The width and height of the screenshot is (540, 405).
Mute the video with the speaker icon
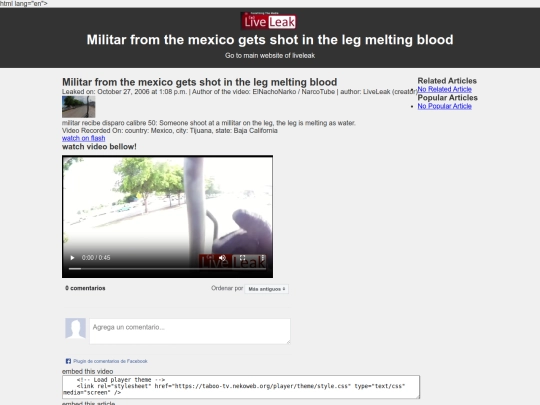click(222, 258)
